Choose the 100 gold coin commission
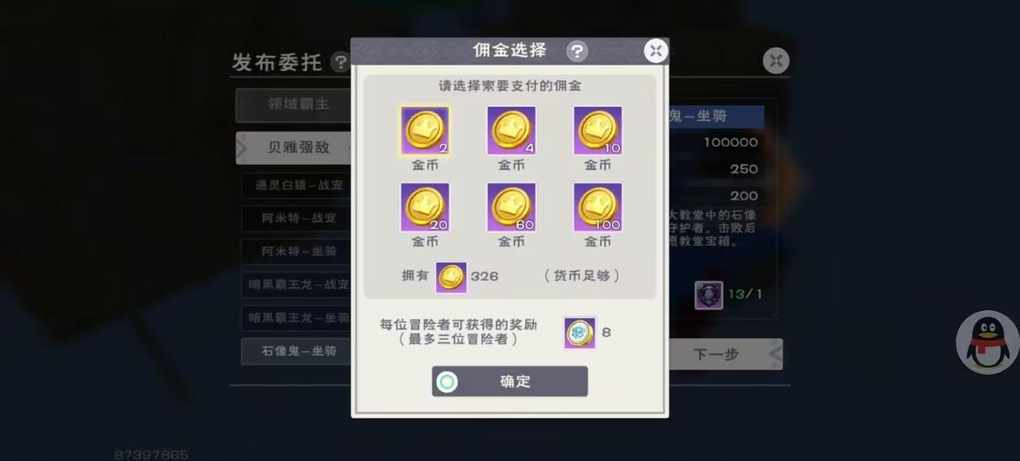 (597, 207)
